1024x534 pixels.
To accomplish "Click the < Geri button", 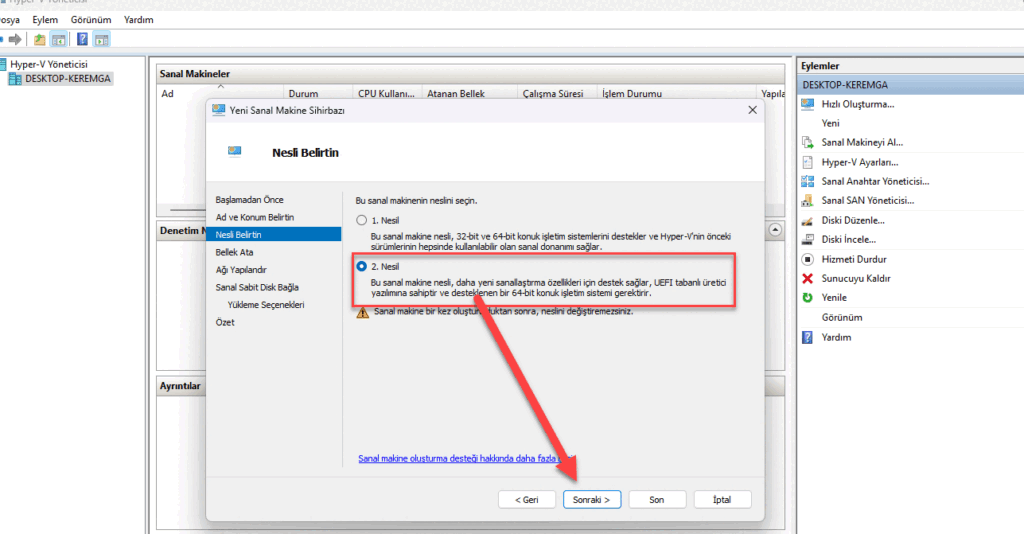I will click(526, 499).
